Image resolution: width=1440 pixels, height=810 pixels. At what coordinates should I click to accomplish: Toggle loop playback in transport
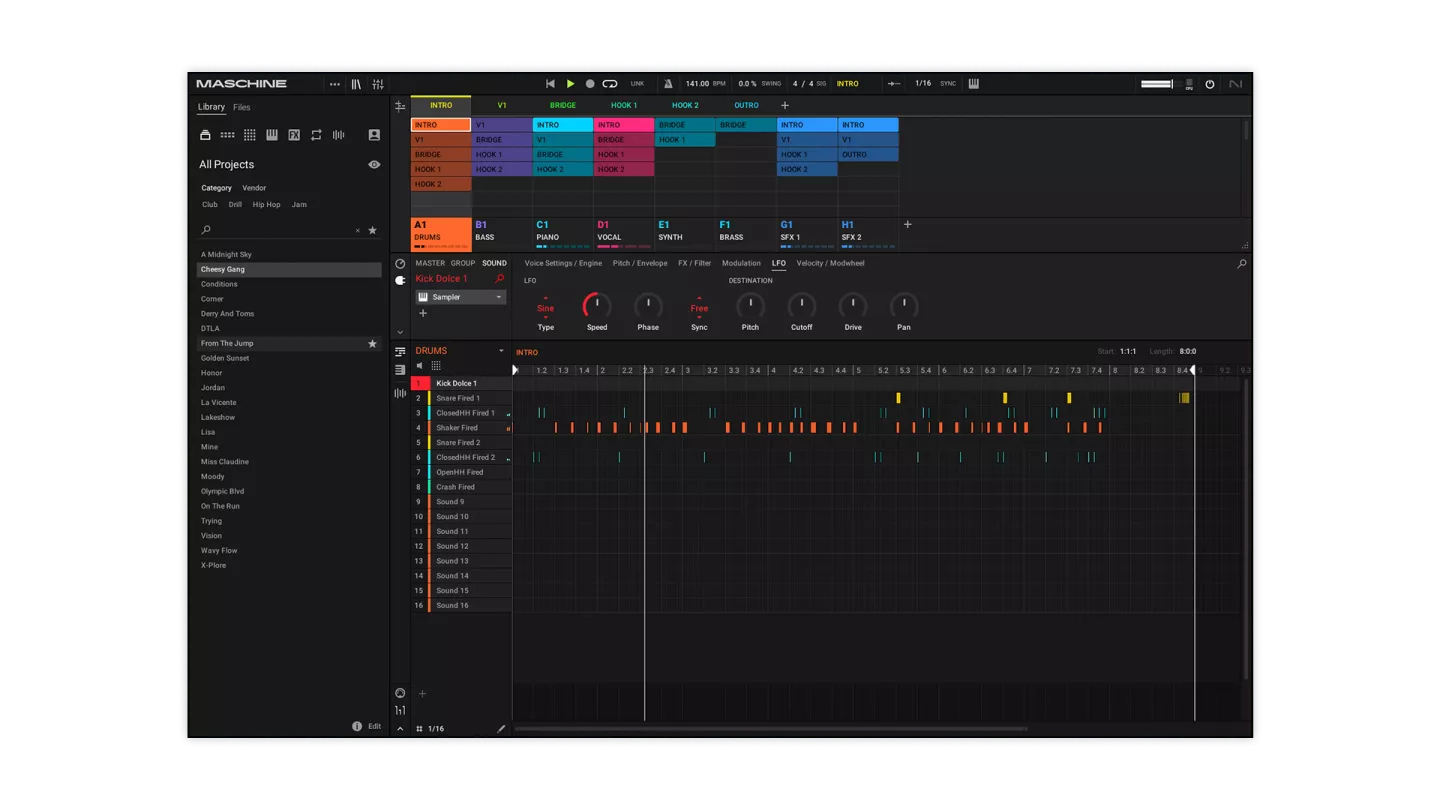(610, 84)
